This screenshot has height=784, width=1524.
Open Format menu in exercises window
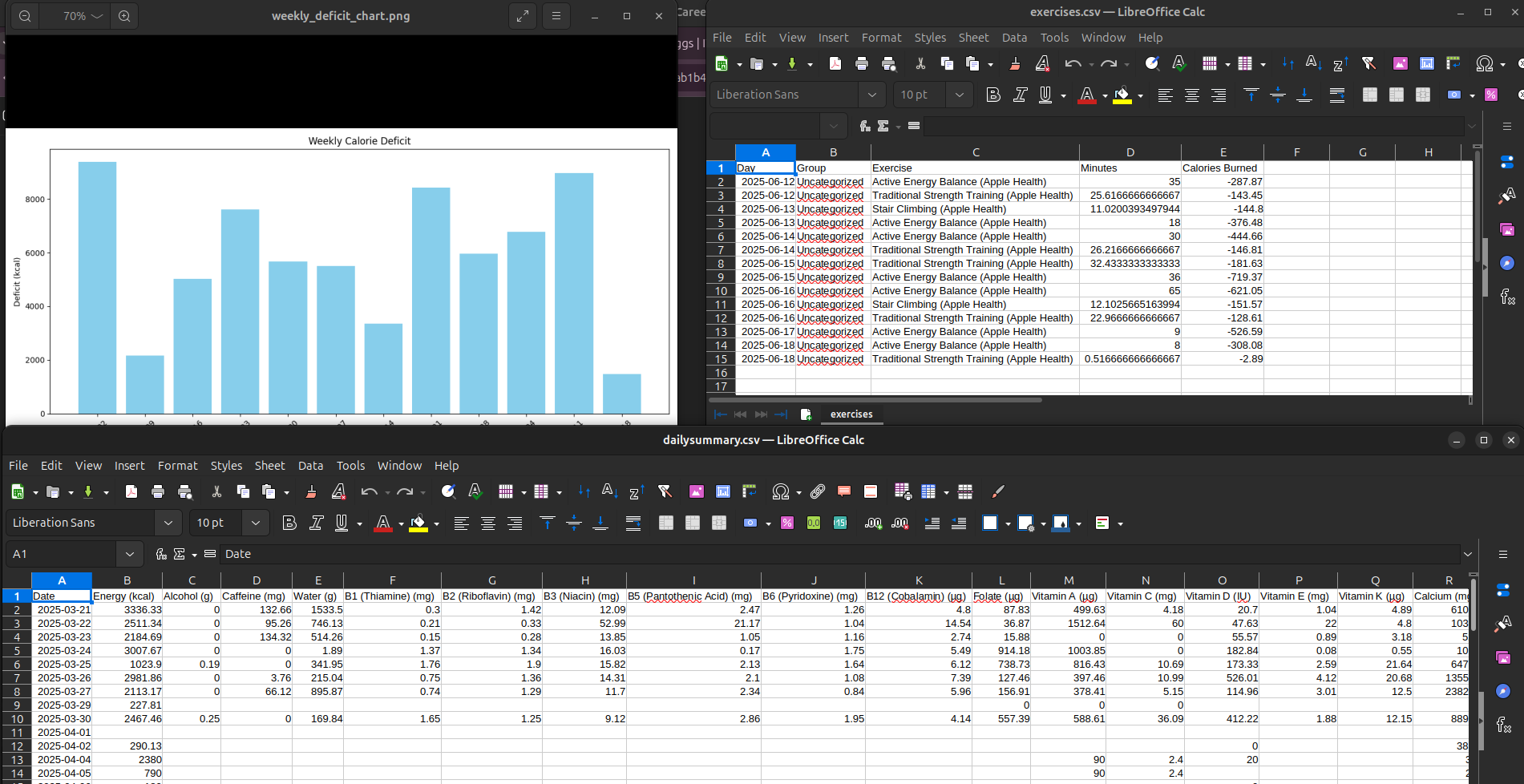[882, 38]
